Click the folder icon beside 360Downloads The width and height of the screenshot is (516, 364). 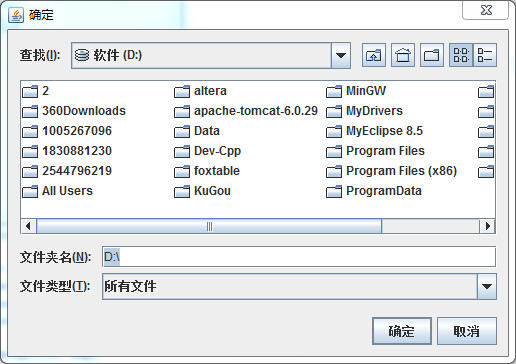(x=30, y=111)
